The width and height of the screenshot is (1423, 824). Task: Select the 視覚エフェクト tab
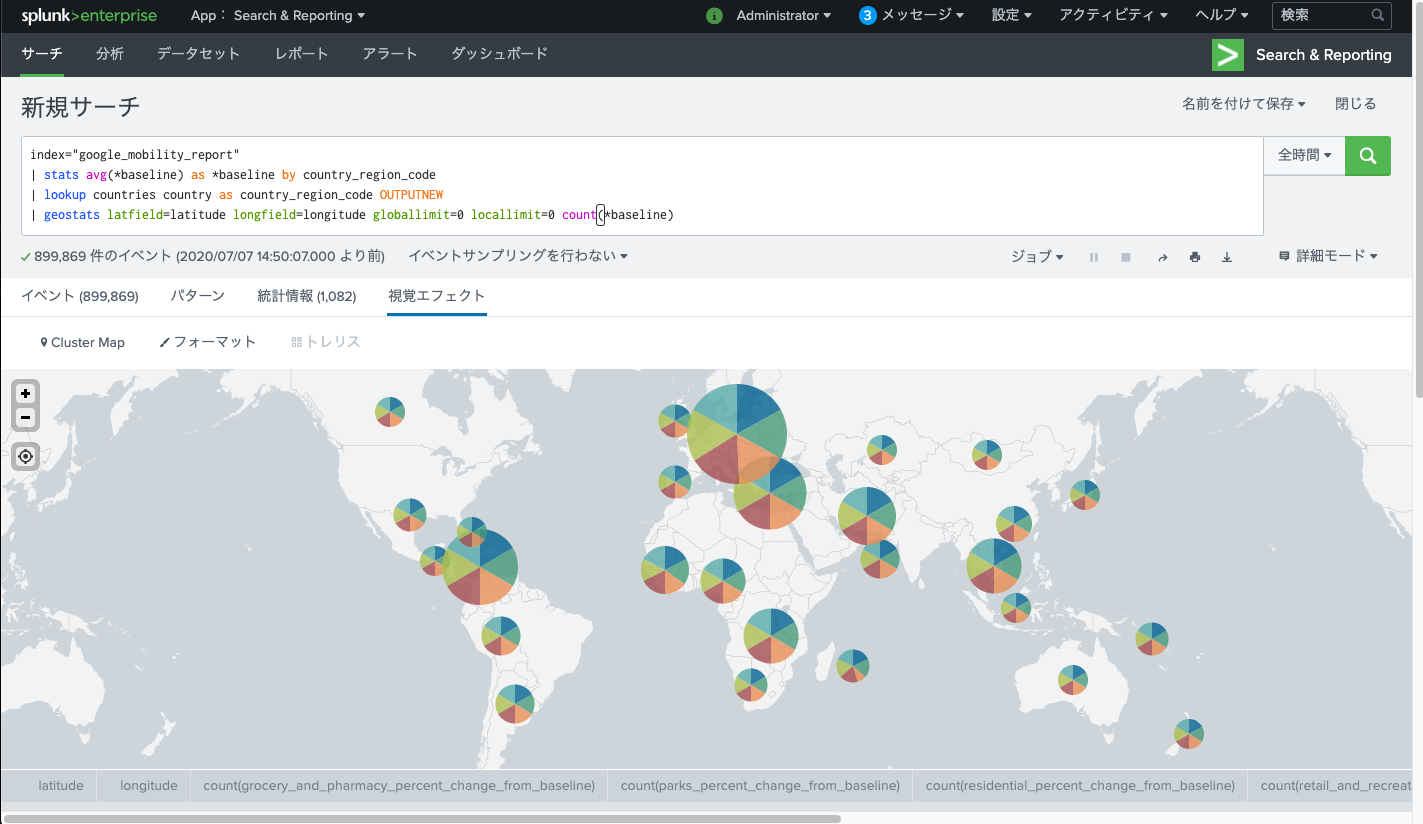click(437, 296)
